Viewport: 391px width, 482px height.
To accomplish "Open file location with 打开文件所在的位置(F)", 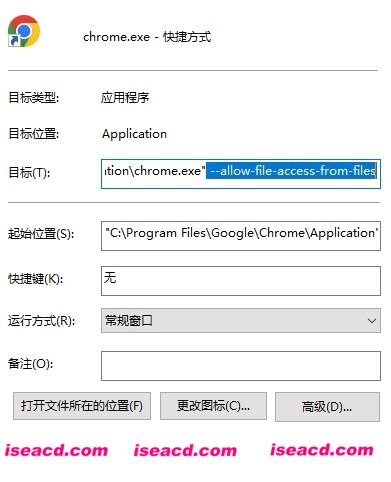I will pyautogui.click(x=82, y=406).
